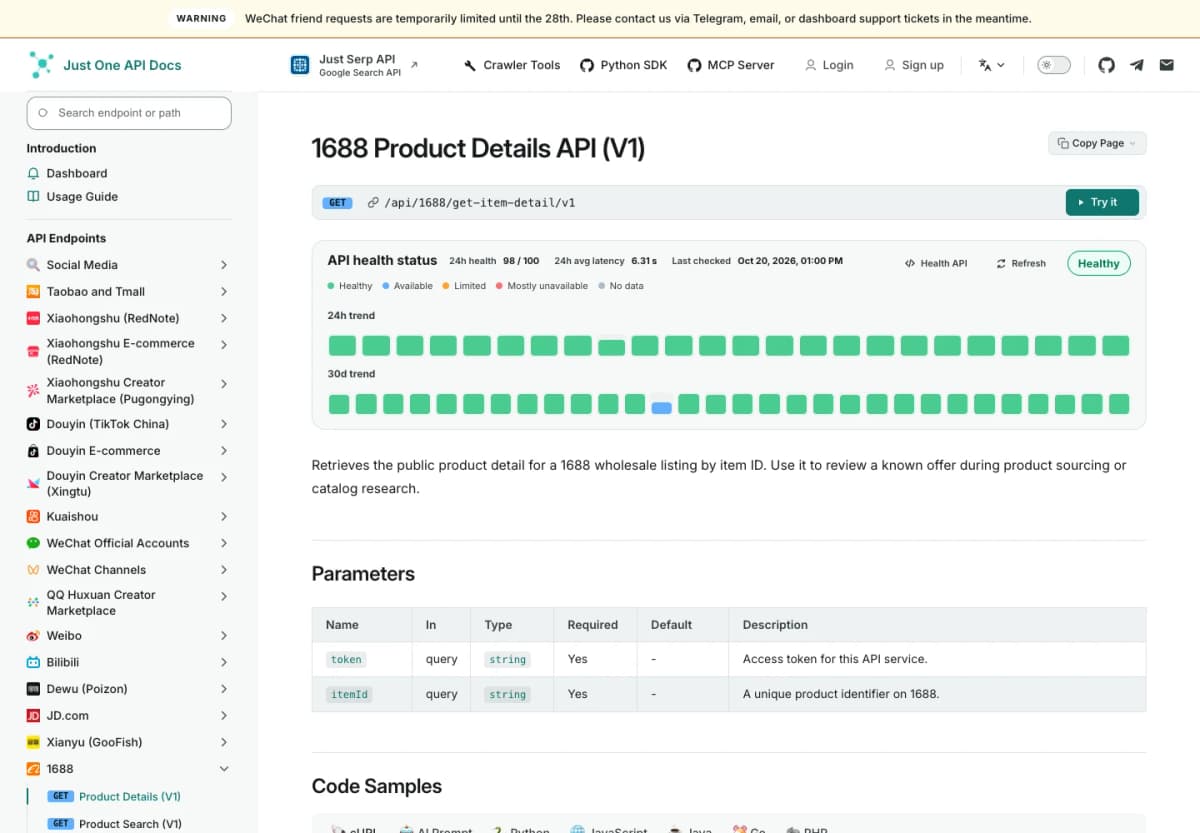1200x833 pixels.
Task: Click the Login link
Action: point(829,65)
